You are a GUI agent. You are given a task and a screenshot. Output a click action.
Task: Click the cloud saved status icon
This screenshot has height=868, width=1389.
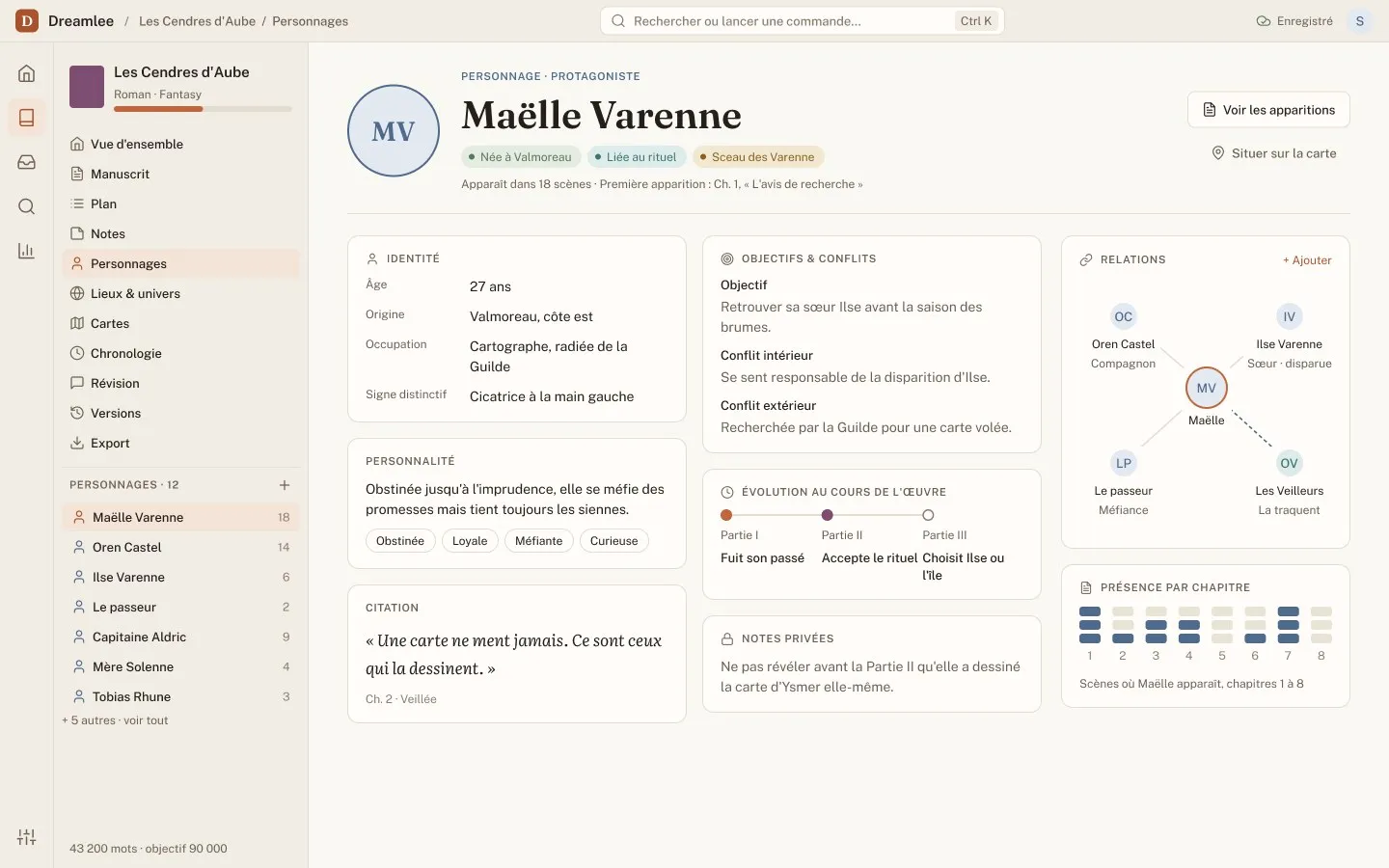pyautogui.click(x=1264, y=21)
